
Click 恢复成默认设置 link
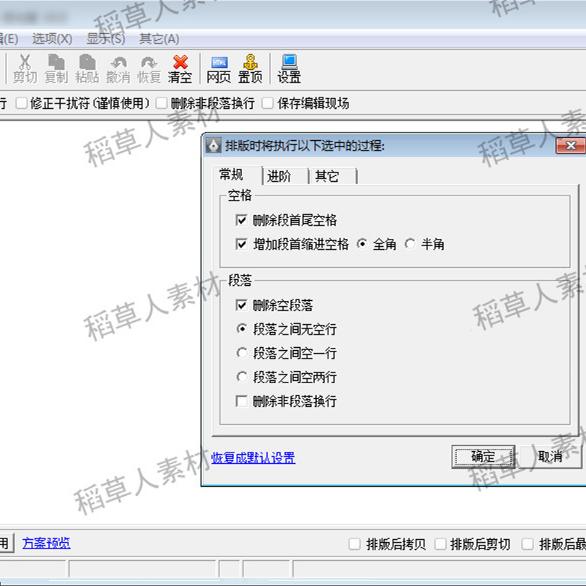[x=253, y=457]
